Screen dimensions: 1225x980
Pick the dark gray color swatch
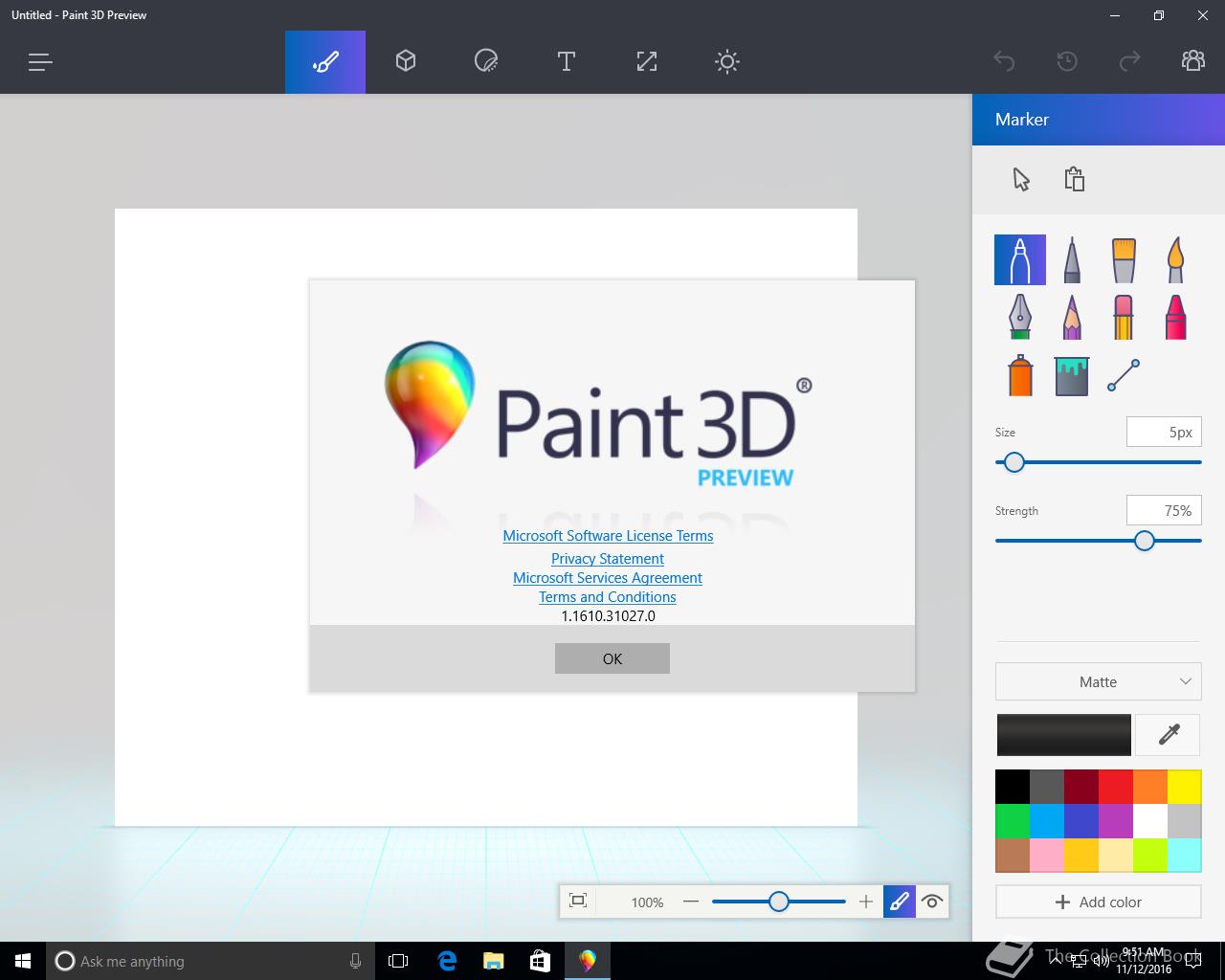click(1047, 787)
